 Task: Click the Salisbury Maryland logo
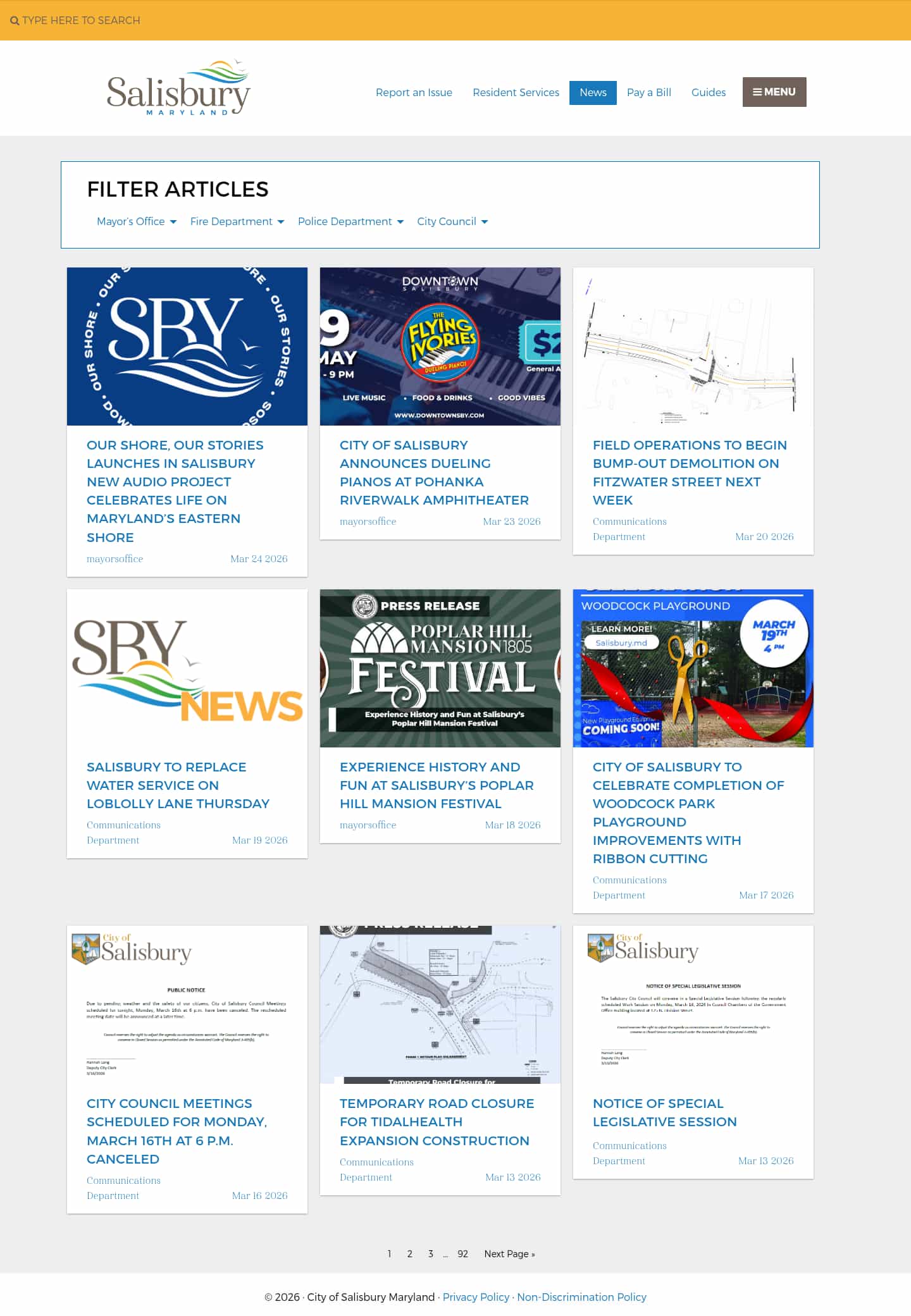coord(178,88)
